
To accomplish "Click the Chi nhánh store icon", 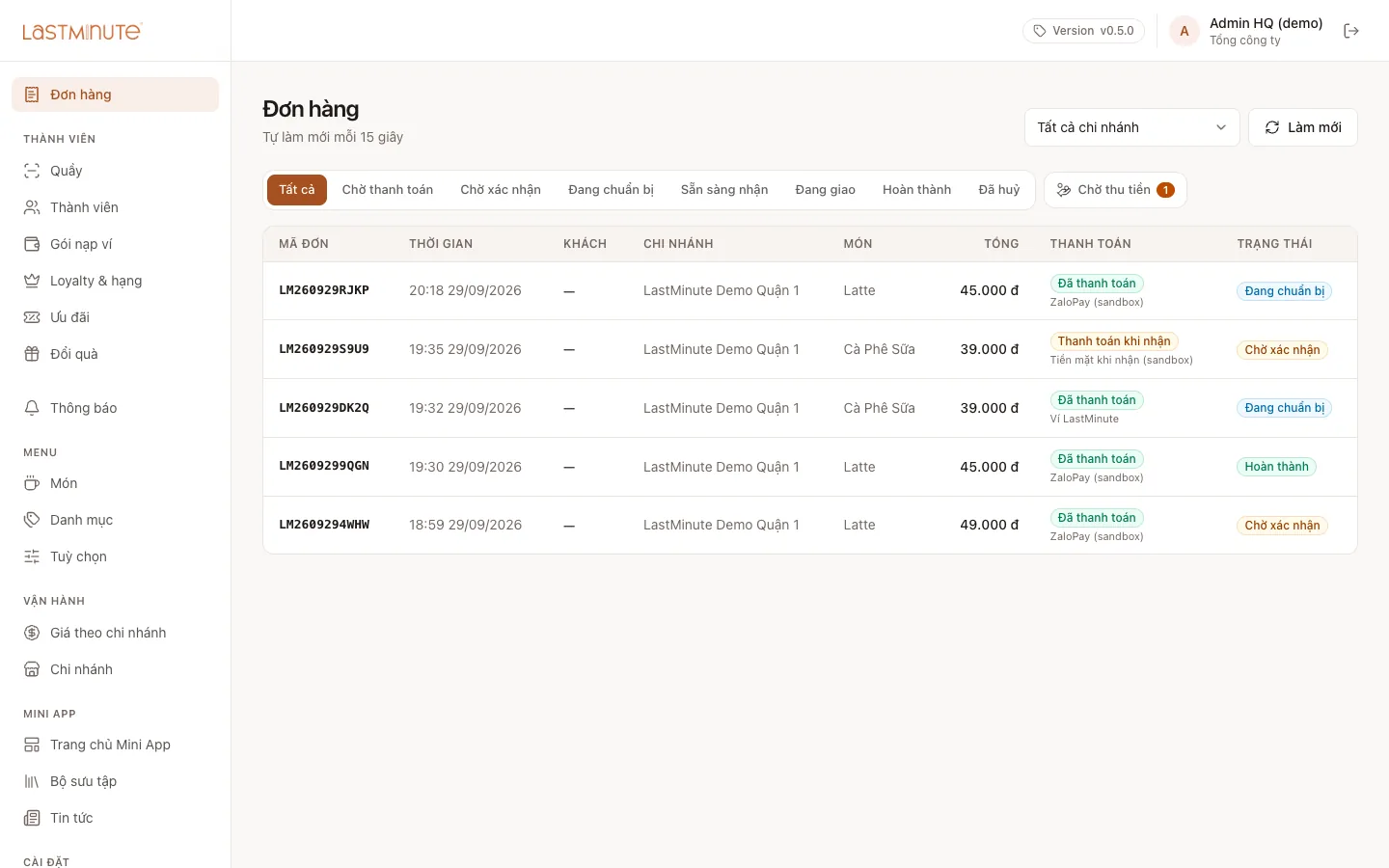I will point(32,669).
